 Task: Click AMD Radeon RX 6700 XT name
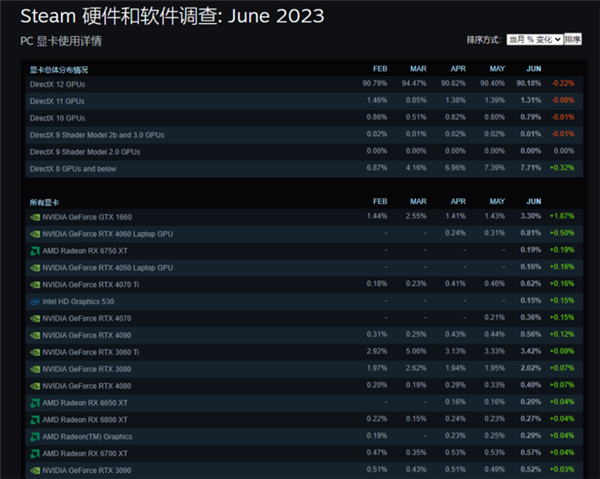(x=85, y=454)
